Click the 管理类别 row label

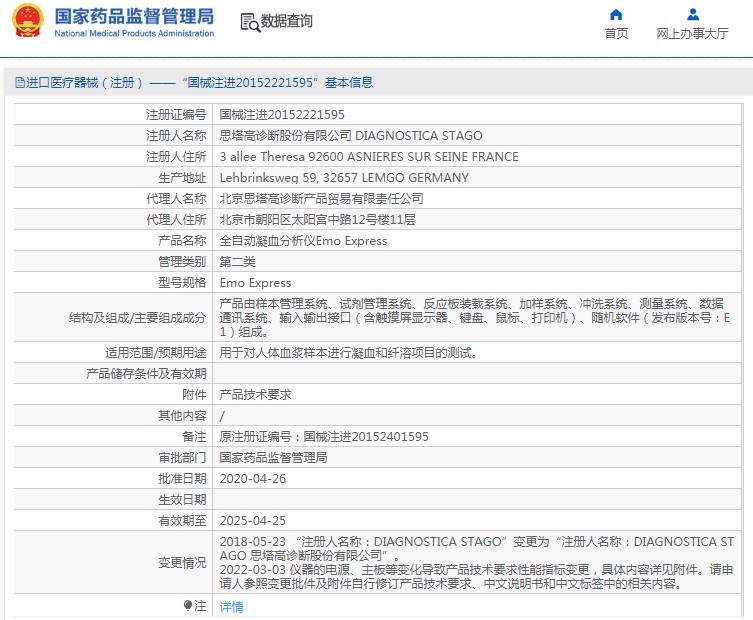tap(182, 262)
